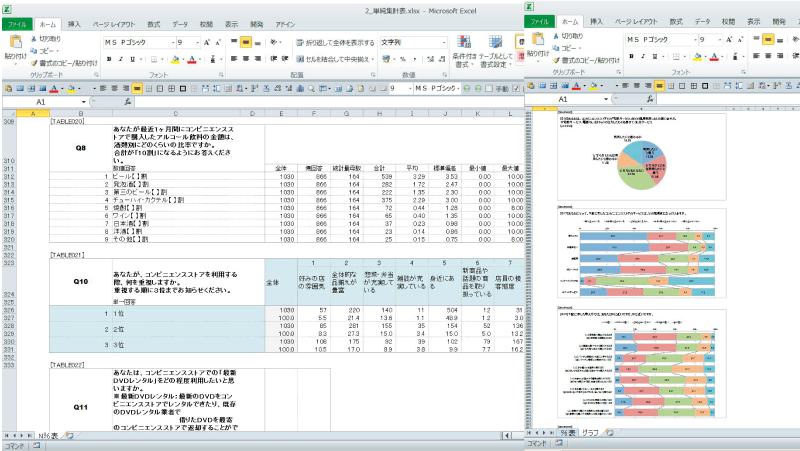
Task: Select the Q10 cell in left window
Action: [81, 282]
